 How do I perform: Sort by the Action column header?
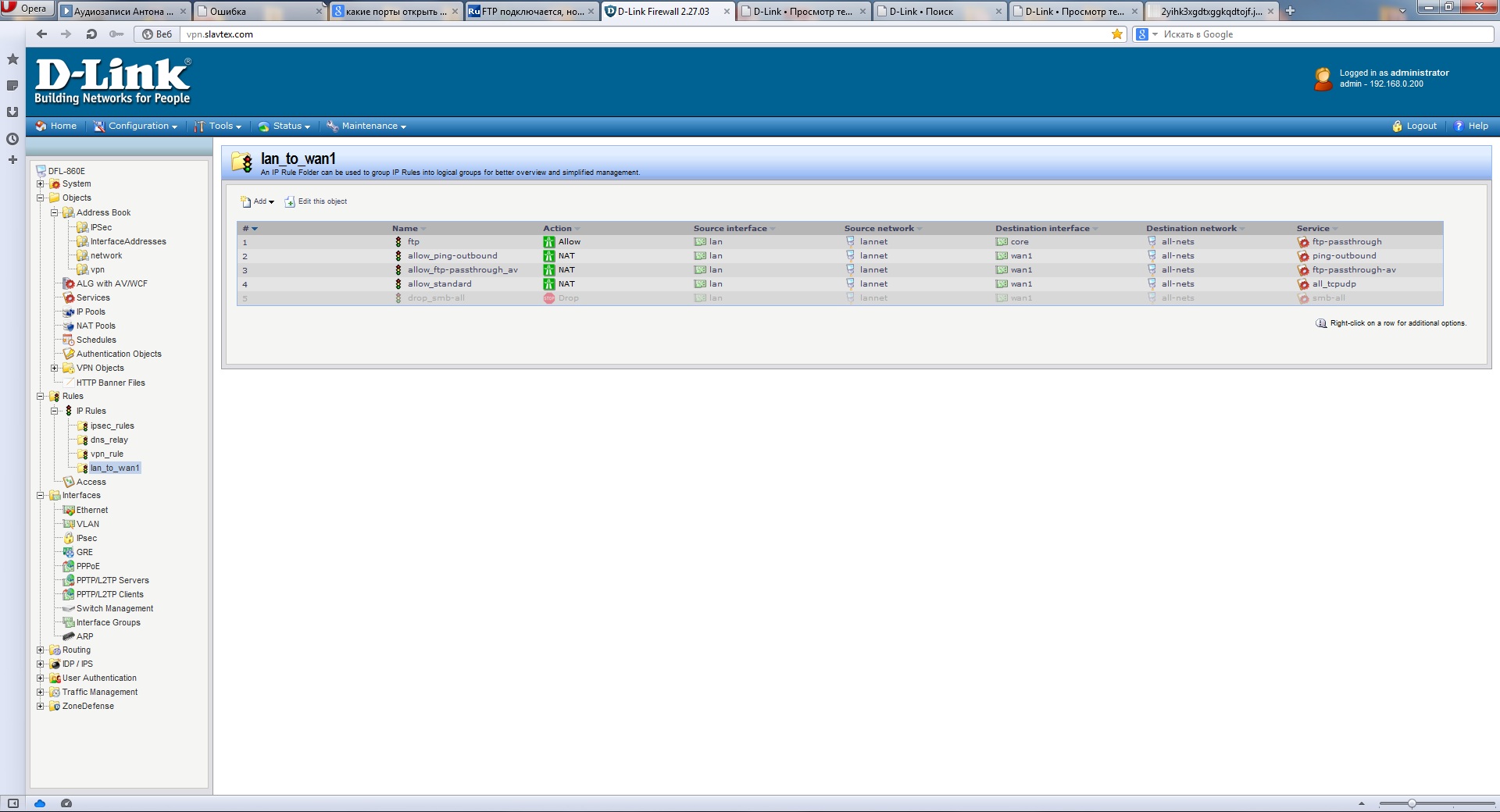[x=561, y=229]
